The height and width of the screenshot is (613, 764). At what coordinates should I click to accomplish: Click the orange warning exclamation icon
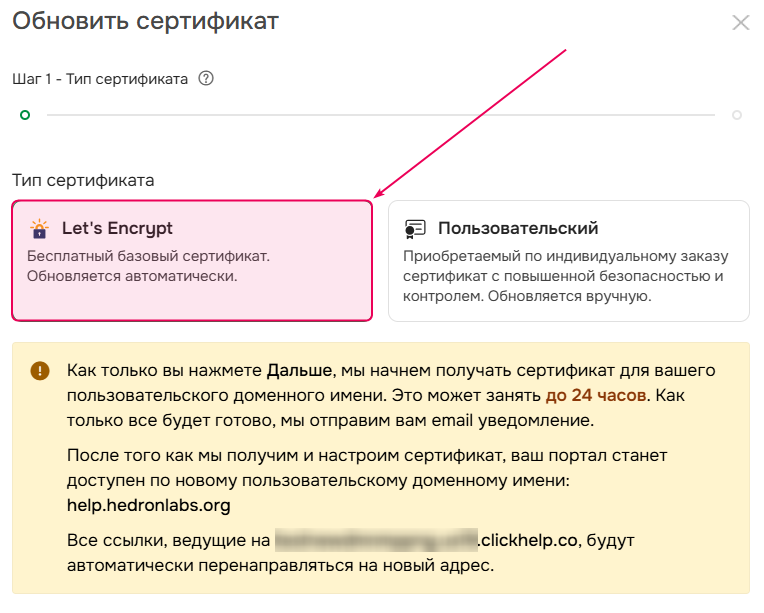pyautogui.click(x=40, y=371)
